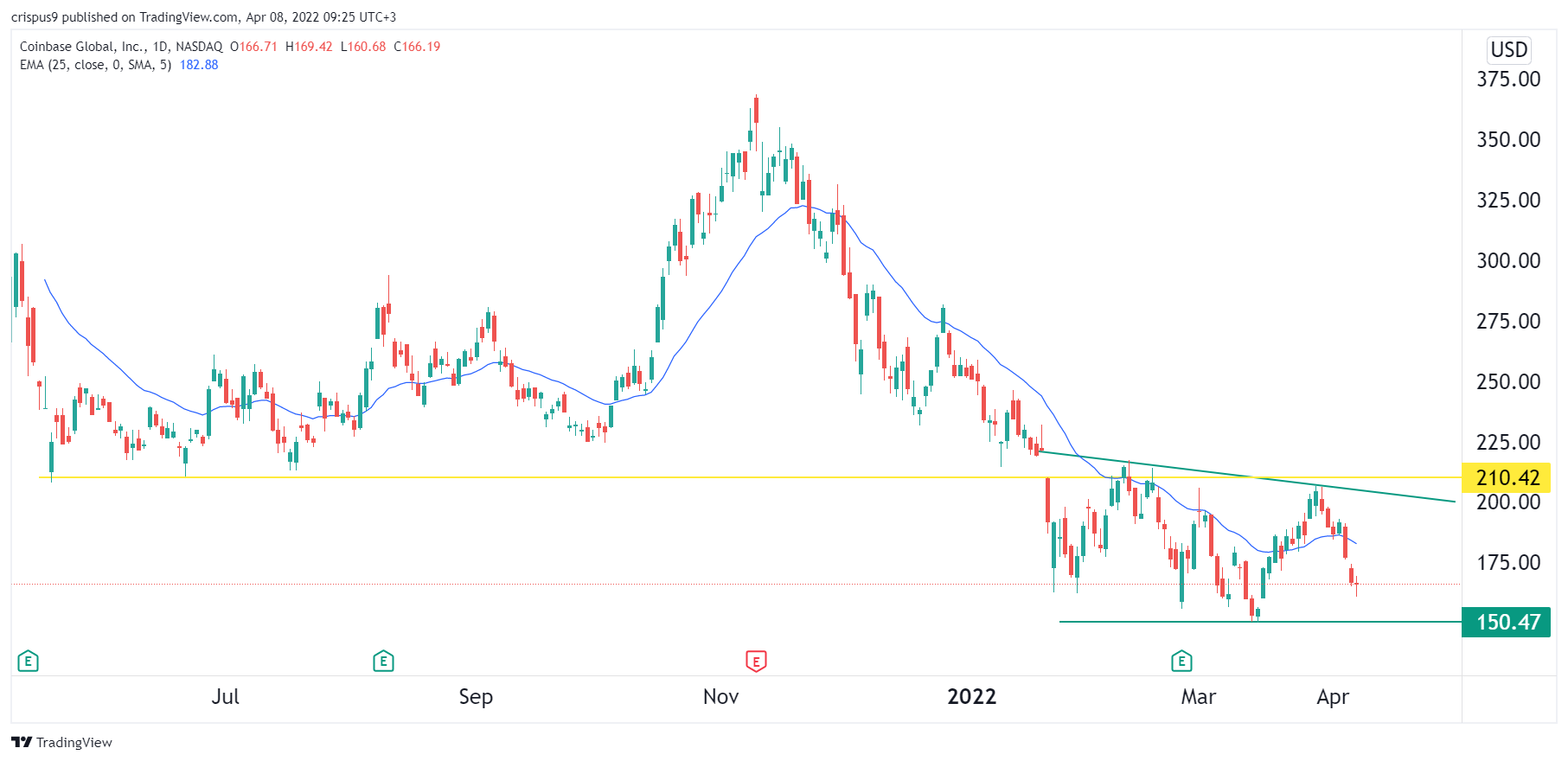Select the green 150.47 price label
Image resolution: width=1568 pixels, height=761 pixels.
[x=1506, y=622]
